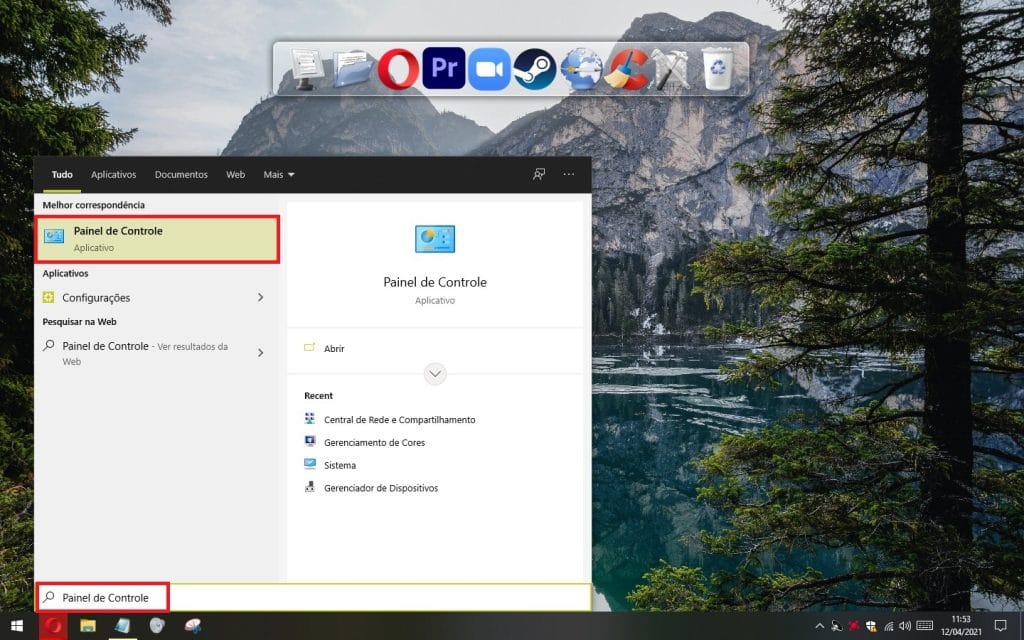The width and height of the screenshot is (1024, 640).
Task: Open the touch keyboard tray icon
Action: tap(925, 626)
